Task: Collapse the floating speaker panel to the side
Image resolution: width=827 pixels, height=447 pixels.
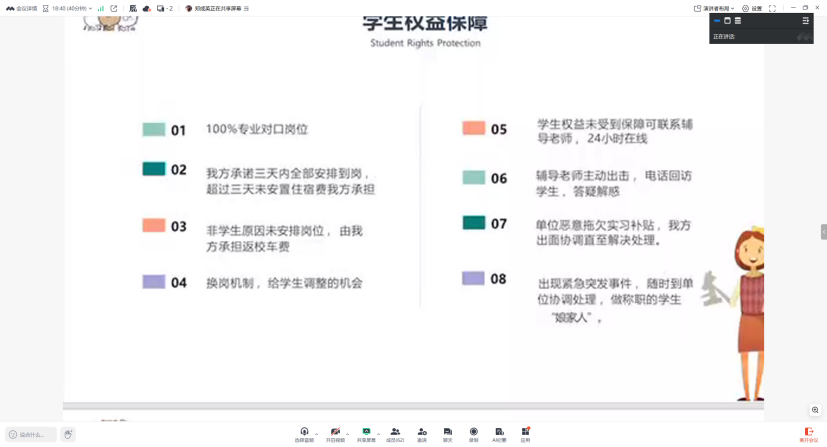Action: 805,21
